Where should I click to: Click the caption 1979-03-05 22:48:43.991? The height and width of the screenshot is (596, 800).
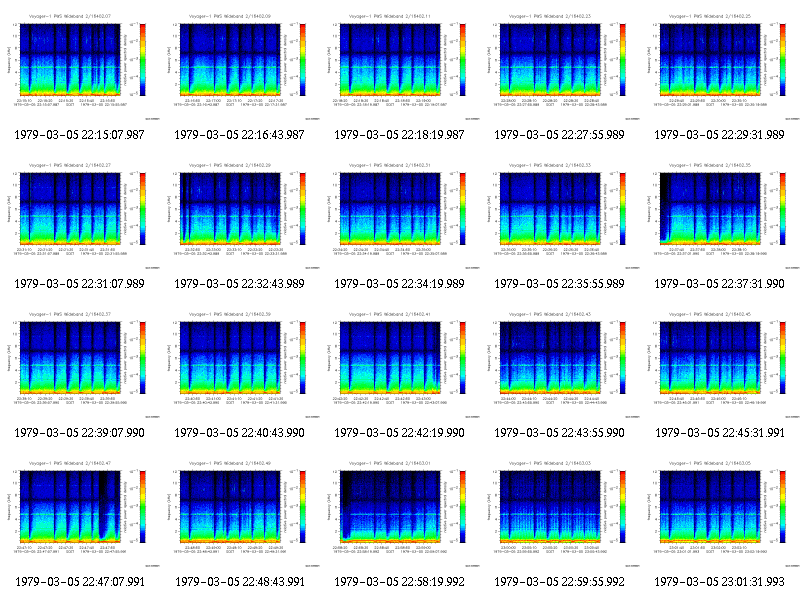tap(240, 582)
